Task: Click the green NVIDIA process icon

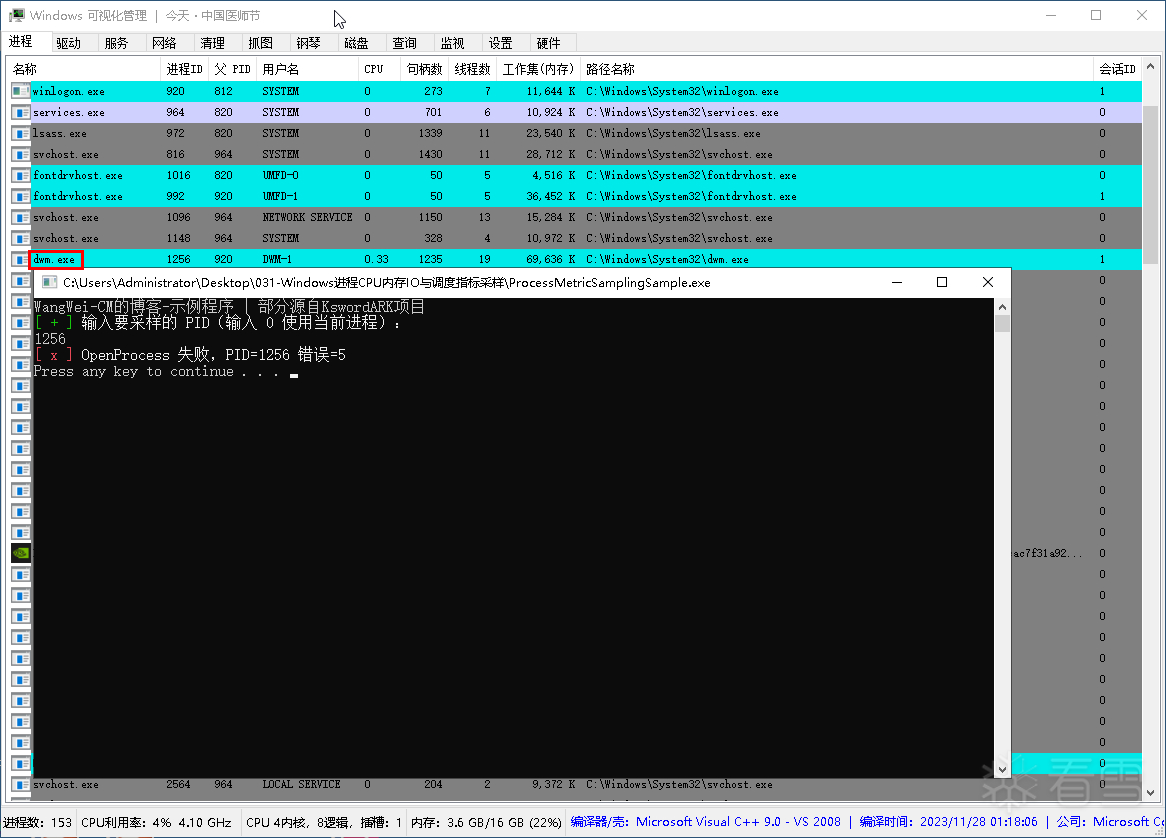Action: tap(21, 553)
